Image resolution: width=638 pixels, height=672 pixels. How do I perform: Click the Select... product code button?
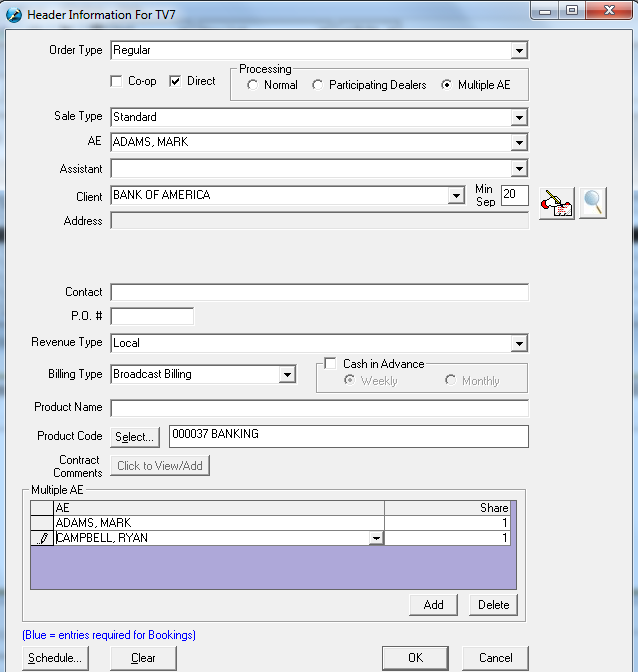[x=135, y=437]
